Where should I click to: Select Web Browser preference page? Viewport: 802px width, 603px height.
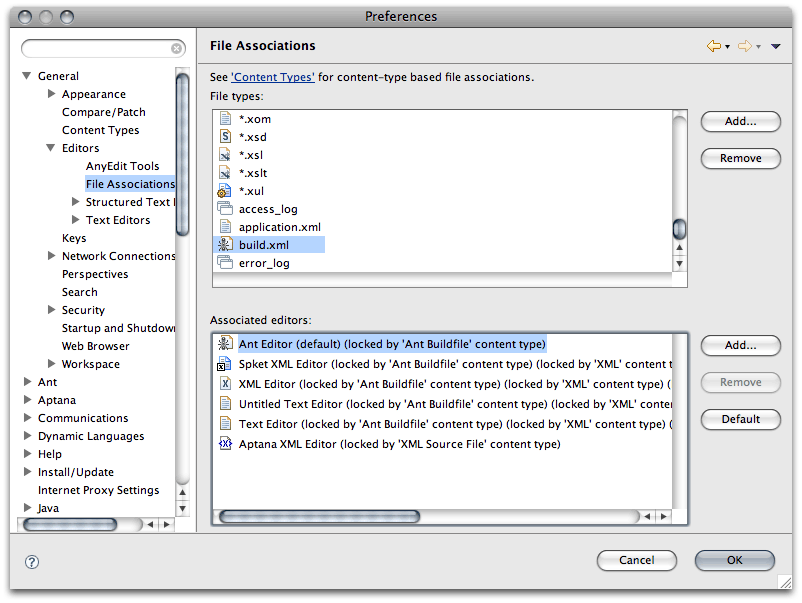pos(95,346)
